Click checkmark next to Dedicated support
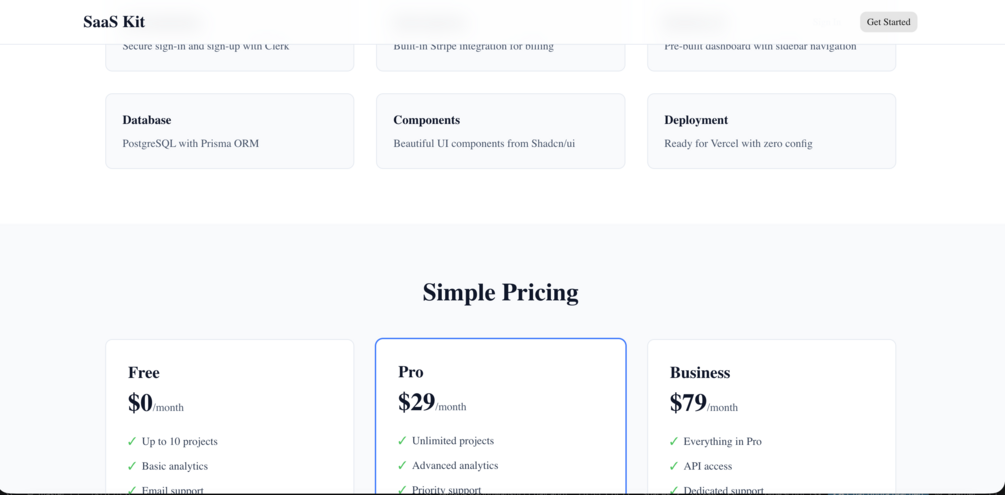The height and width of the screenshot is (495, 1005). (x=674, y=491)
